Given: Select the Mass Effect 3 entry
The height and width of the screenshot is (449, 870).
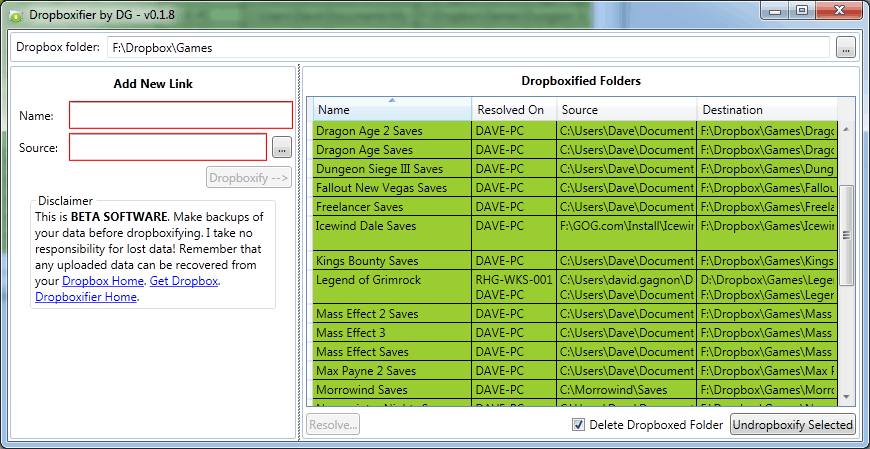Looking at the screenshot, I should click(x=391, y=333).
